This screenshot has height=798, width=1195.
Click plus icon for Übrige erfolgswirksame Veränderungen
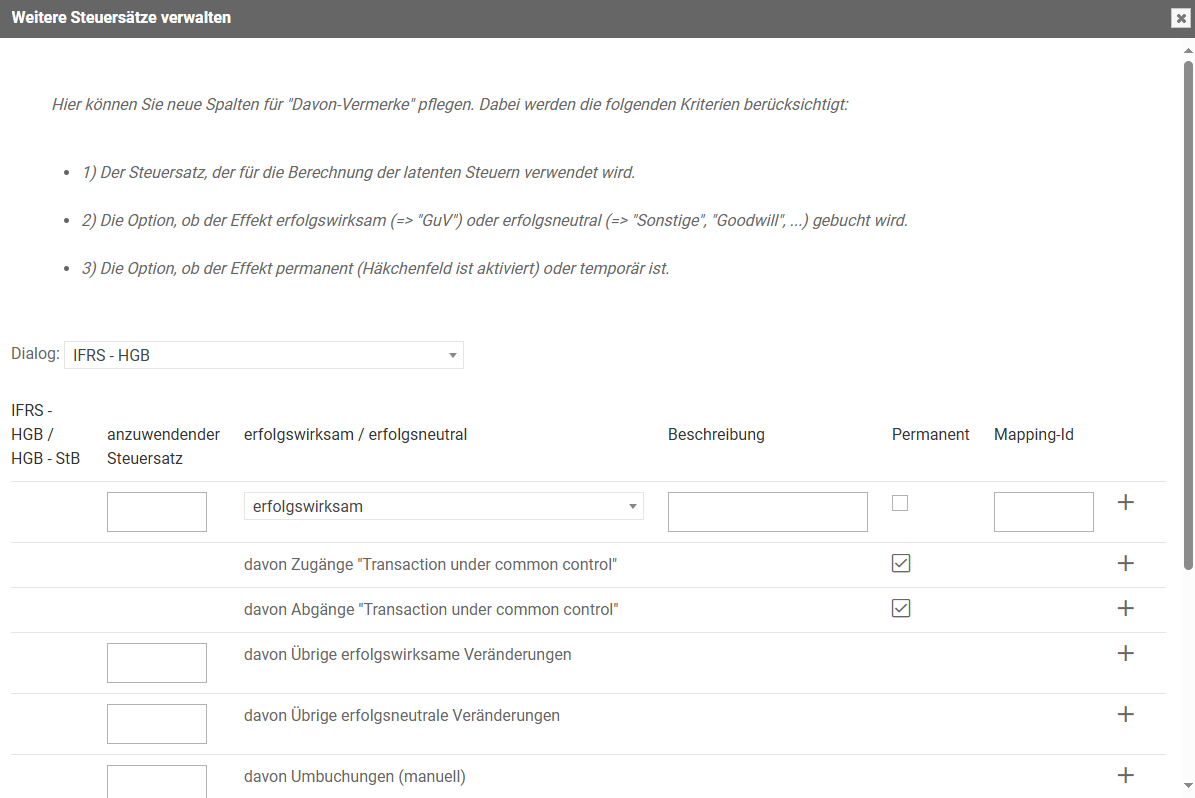click(x=1126, y=653)
